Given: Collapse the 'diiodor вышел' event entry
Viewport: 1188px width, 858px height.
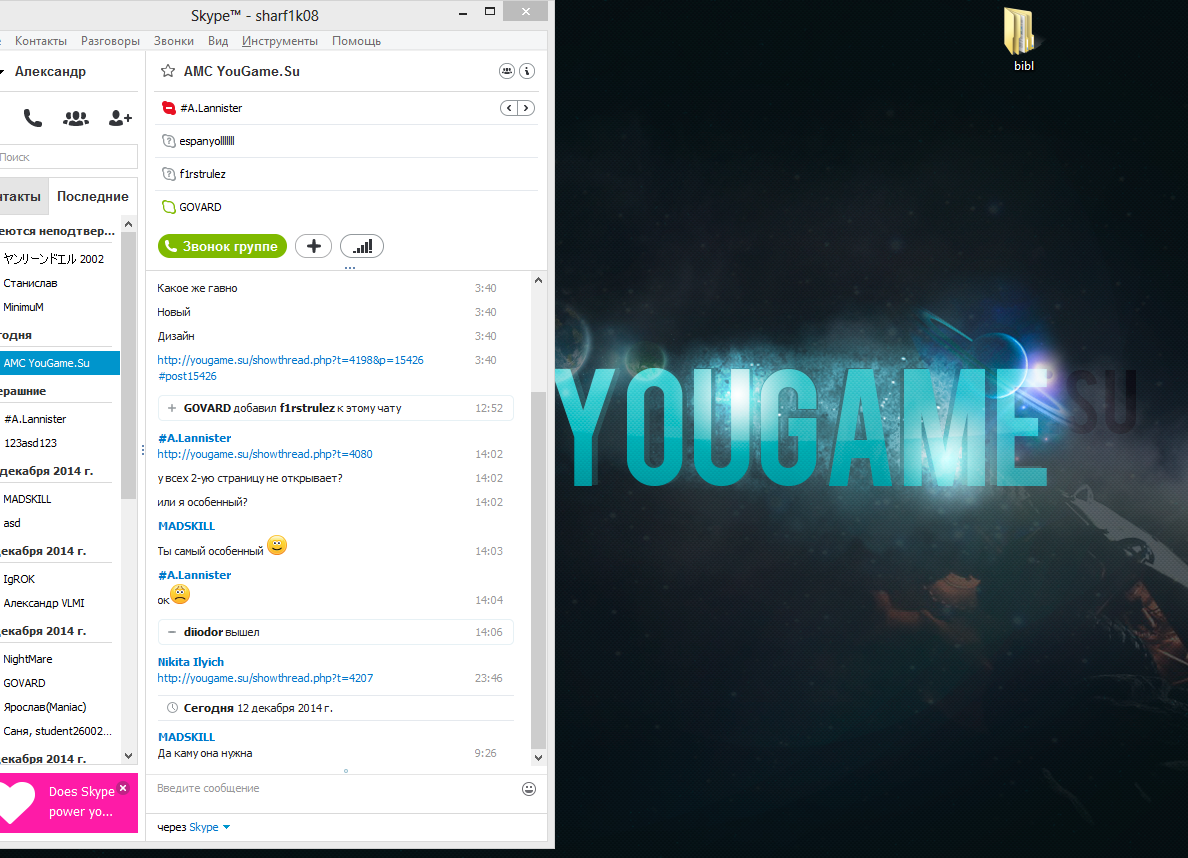Looking at the screenshot, I should coord(172,632).
